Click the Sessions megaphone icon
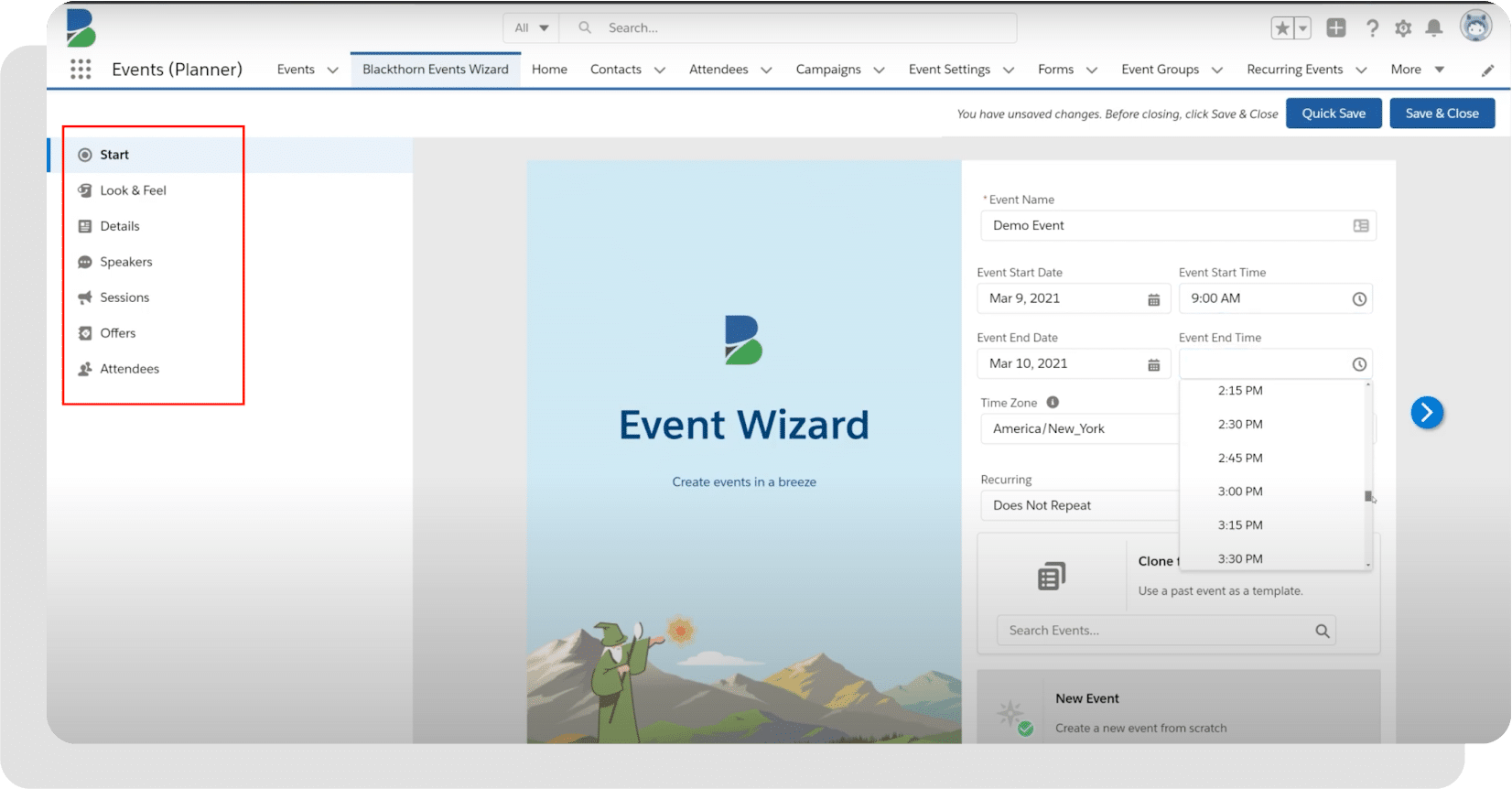Screen dimensions: 1512x789 point(85,297)
